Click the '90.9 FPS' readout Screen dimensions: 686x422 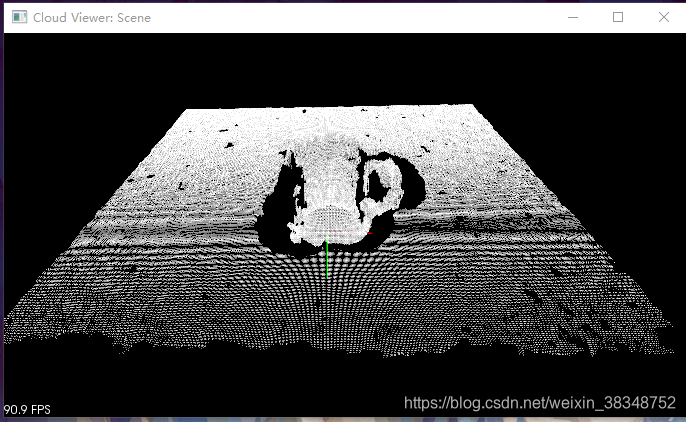coord(27,410)
